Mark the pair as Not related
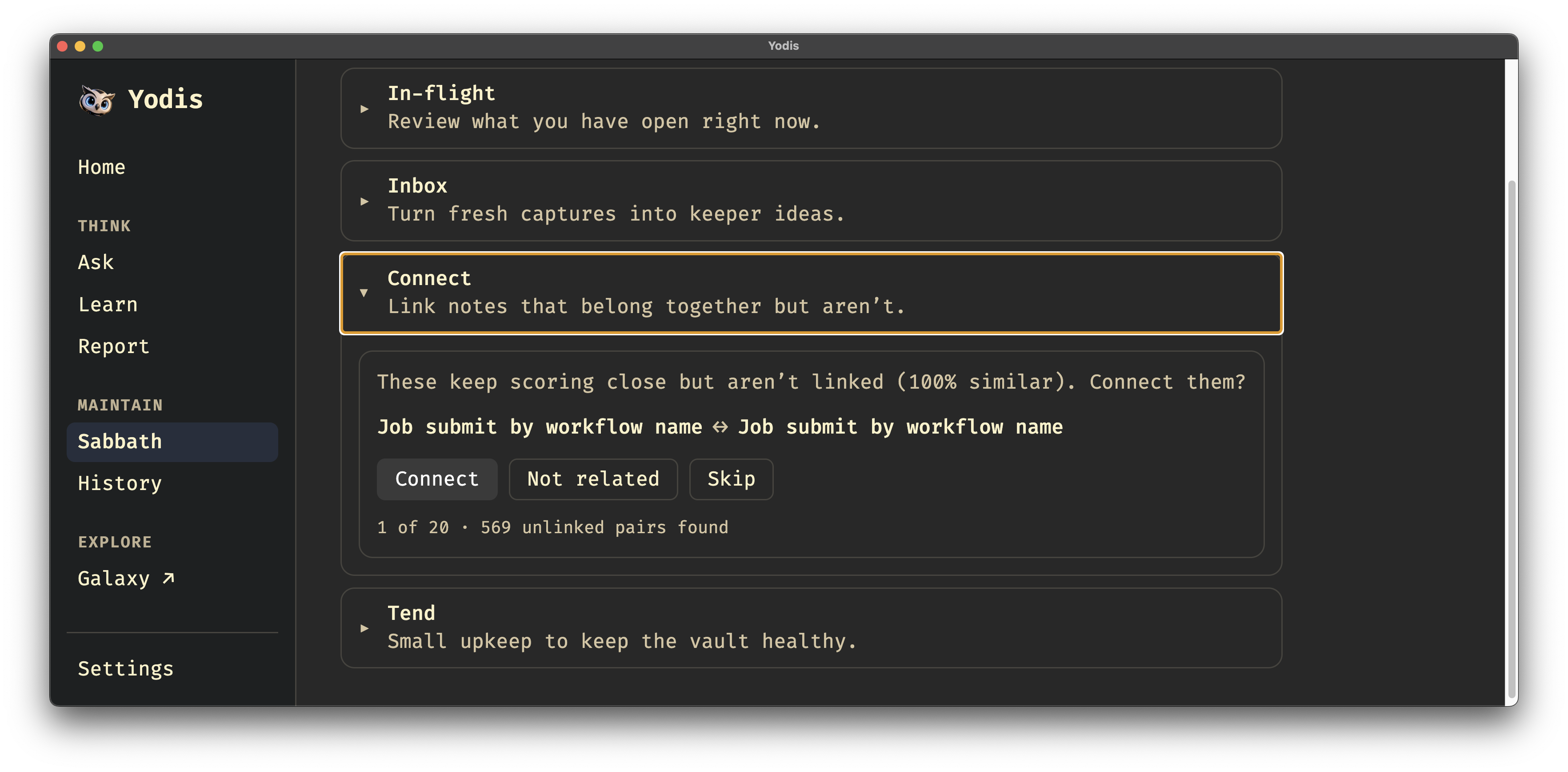This screenshot has width=1568, height=772. click(593, 479)
